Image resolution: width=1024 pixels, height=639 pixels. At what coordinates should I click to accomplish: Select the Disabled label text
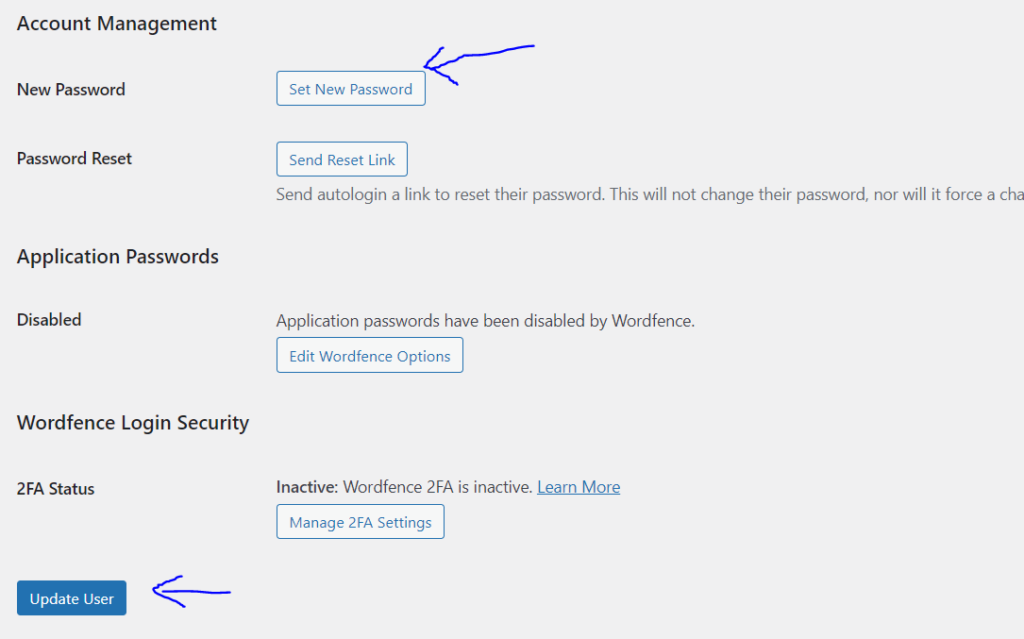point(49,320)
